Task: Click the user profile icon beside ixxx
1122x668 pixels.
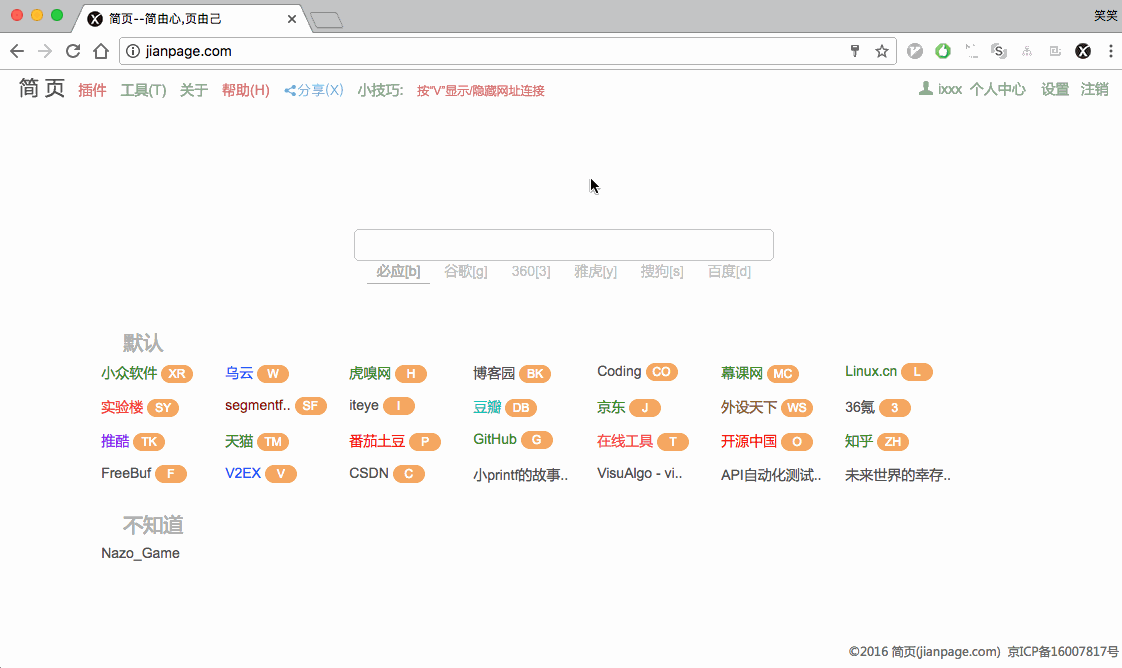Action: tap(925, 89)
